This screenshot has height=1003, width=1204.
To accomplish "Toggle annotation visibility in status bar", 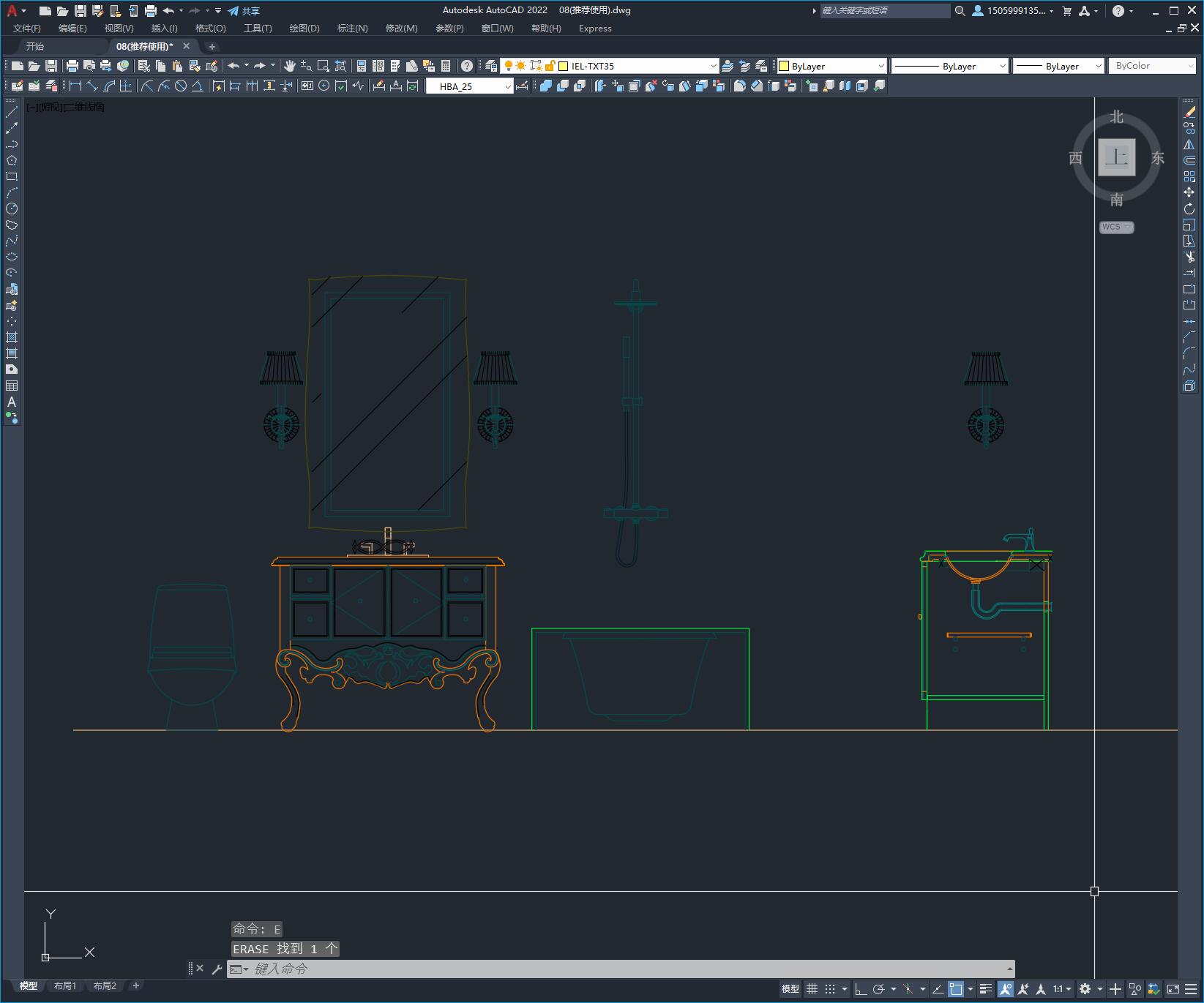I will (x=1006, y=989).
